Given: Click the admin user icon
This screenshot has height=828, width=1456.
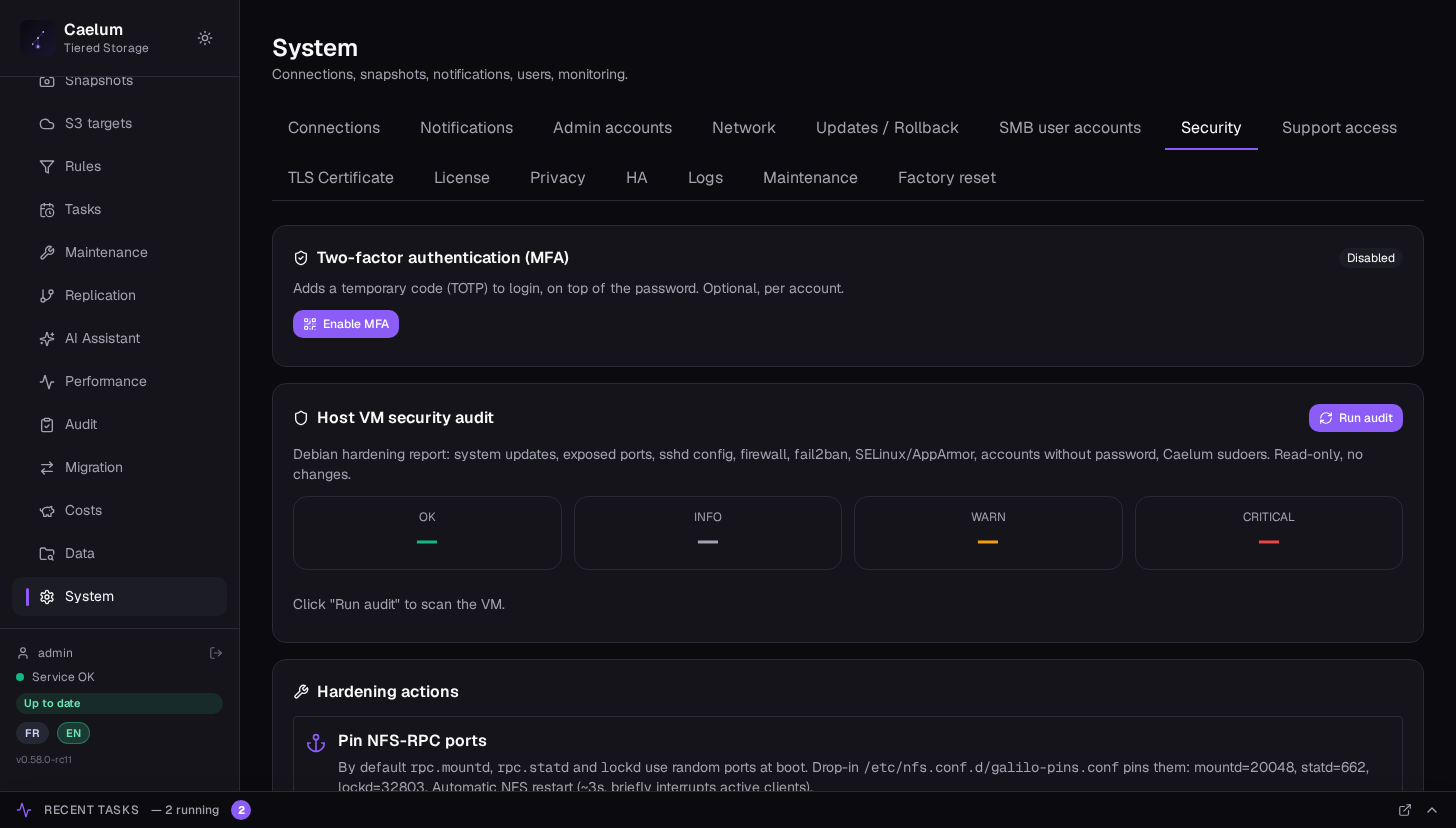Looking at the screenshot, I should [x=23, y=653].
